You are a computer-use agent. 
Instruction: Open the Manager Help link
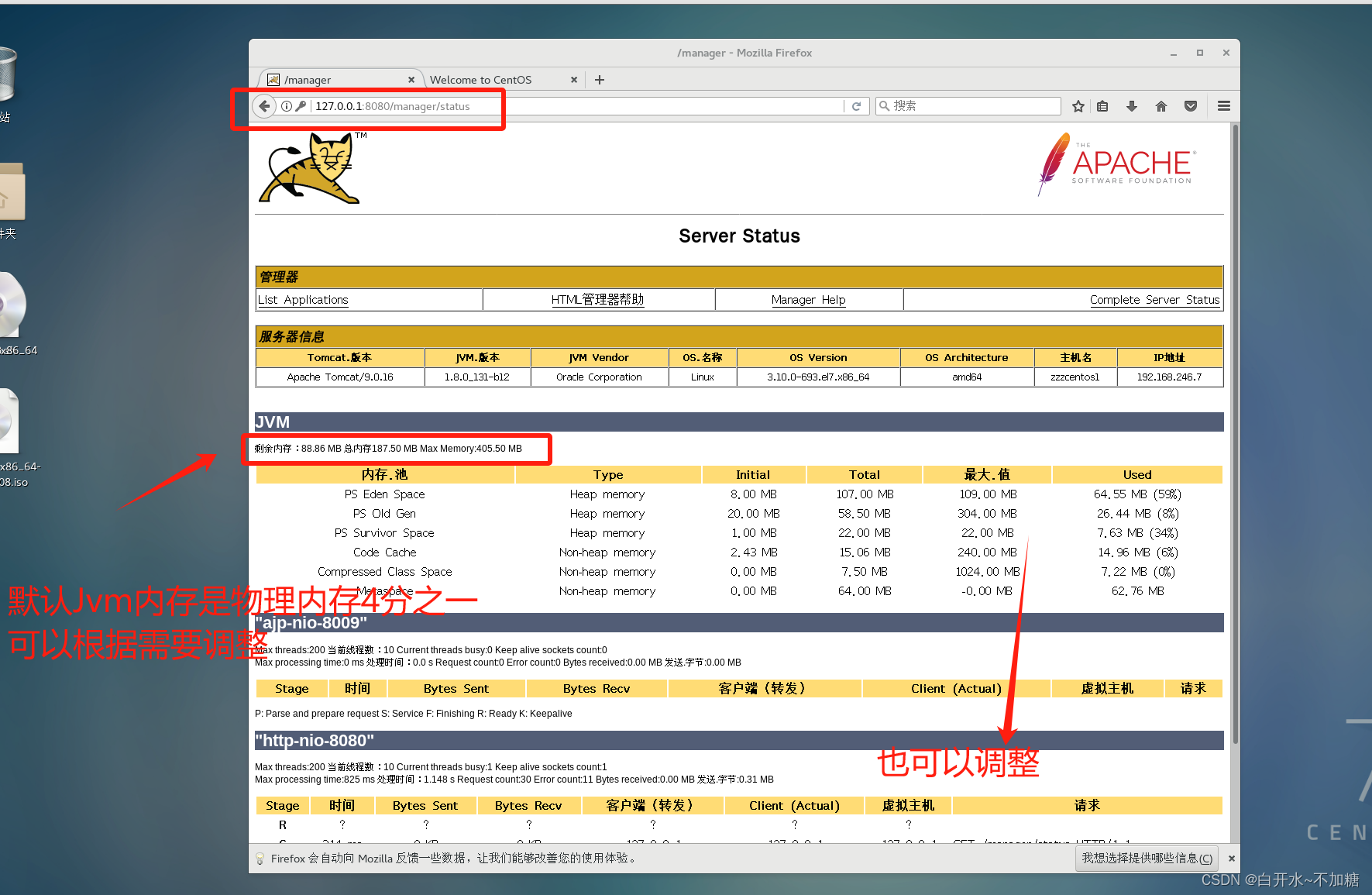click(x=808, y=300)
